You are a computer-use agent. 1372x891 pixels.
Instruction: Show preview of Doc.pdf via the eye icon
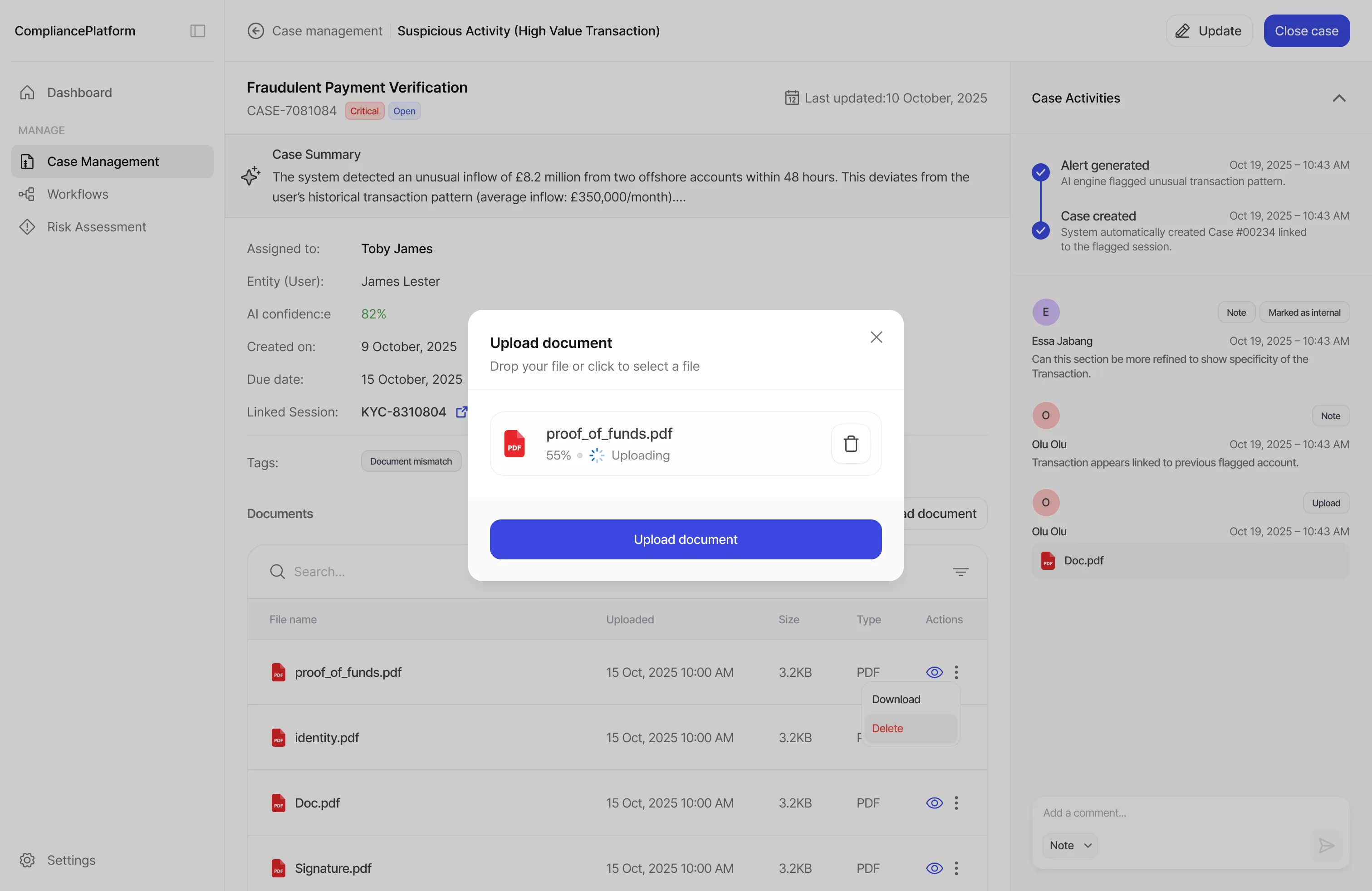point(934,803)
